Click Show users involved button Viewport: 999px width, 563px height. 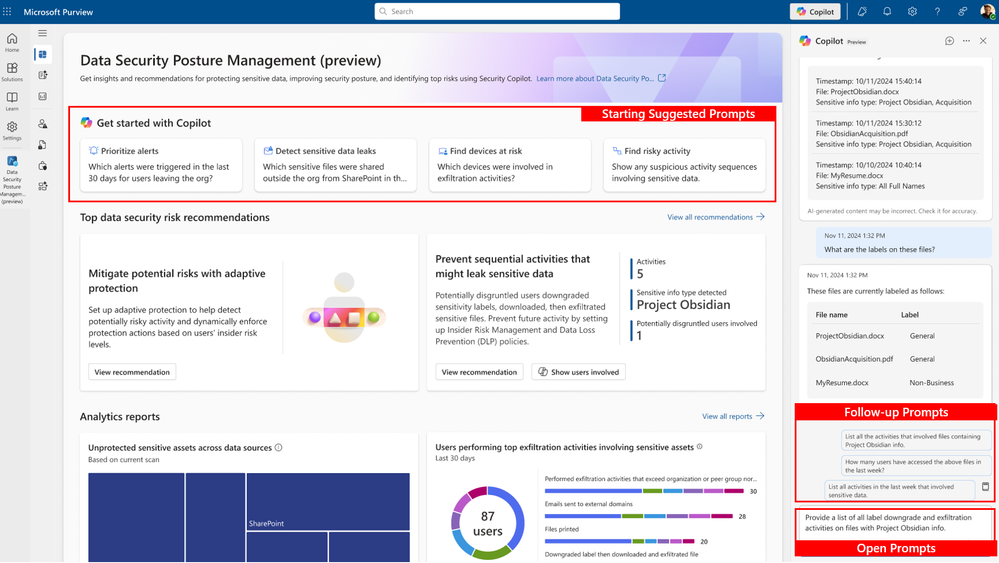(x=579, y=372)
